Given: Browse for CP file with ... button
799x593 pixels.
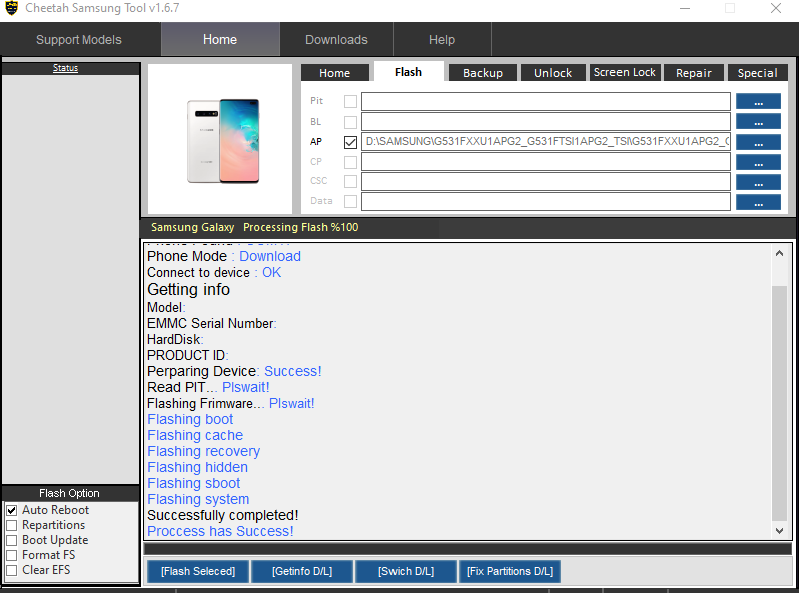Looking at the screenshot, I should point(758,162).
